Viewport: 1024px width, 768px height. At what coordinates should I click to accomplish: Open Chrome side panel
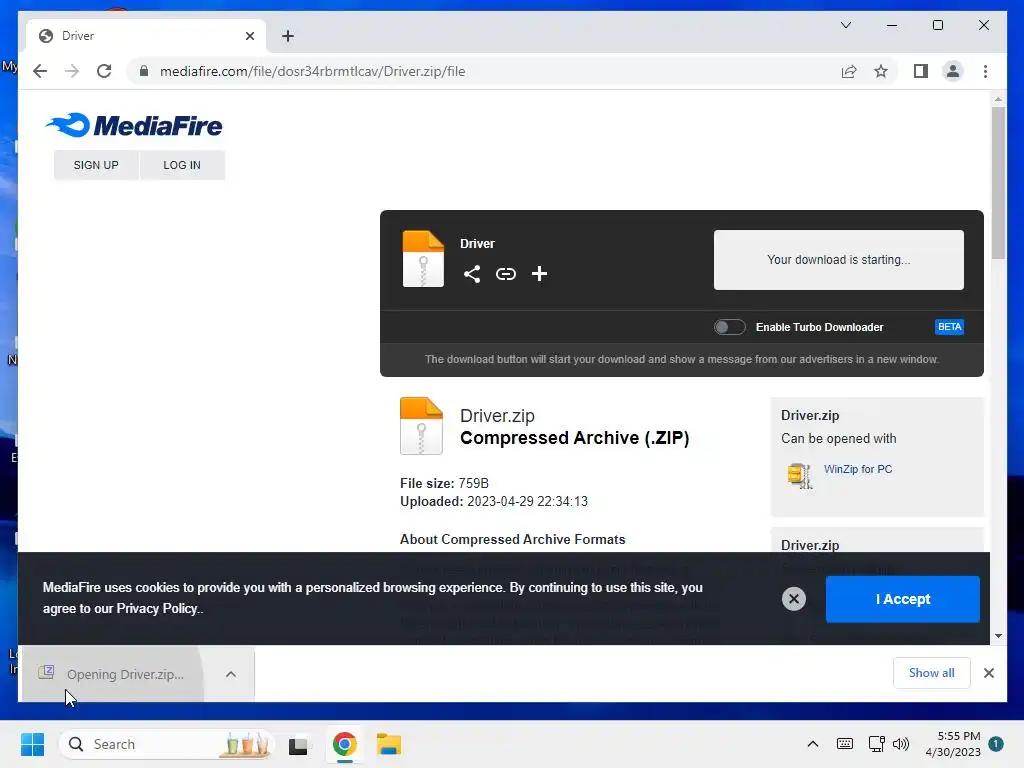[921, 71]
